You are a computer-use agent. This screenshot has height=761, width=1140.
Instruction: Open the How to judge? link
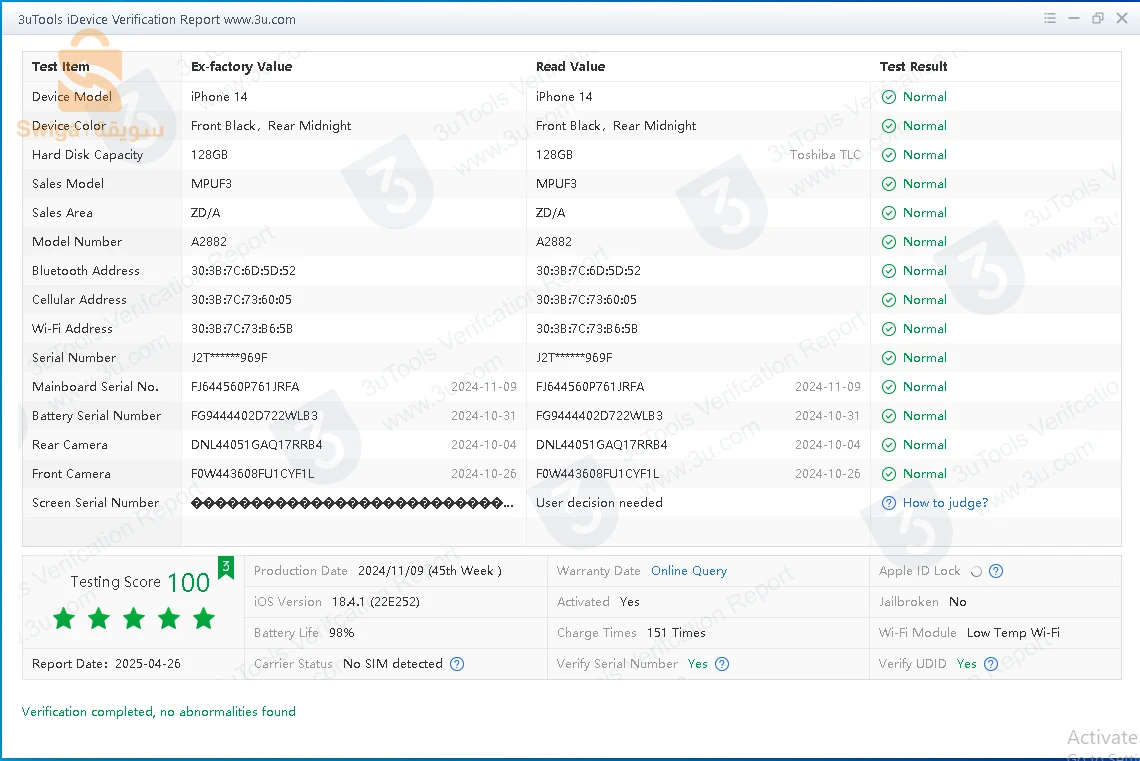(x=945, y=503)
